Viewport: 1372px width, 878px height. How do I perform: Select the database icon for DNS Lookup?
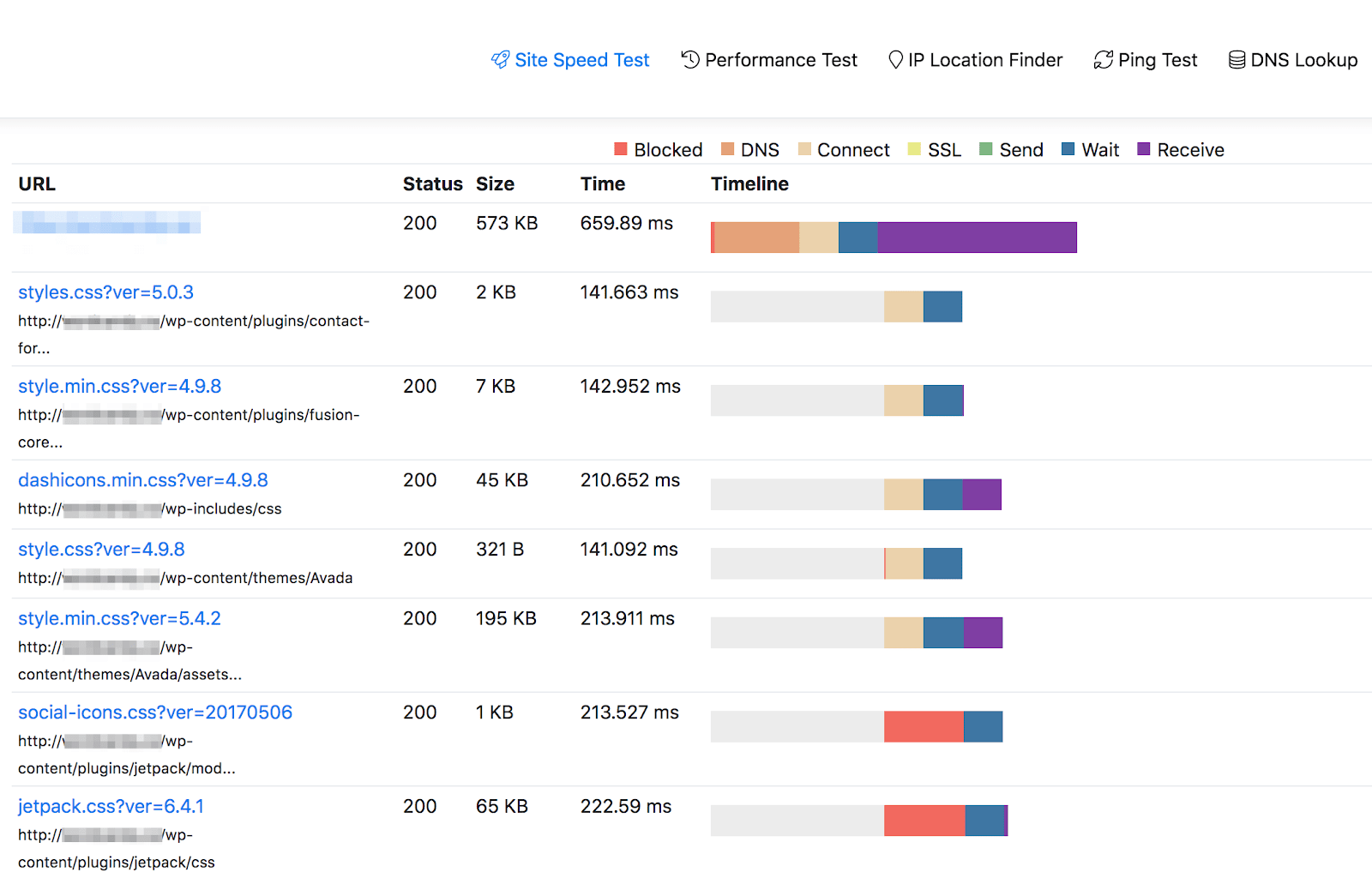pyautogui.click(x=1237, y=59)
